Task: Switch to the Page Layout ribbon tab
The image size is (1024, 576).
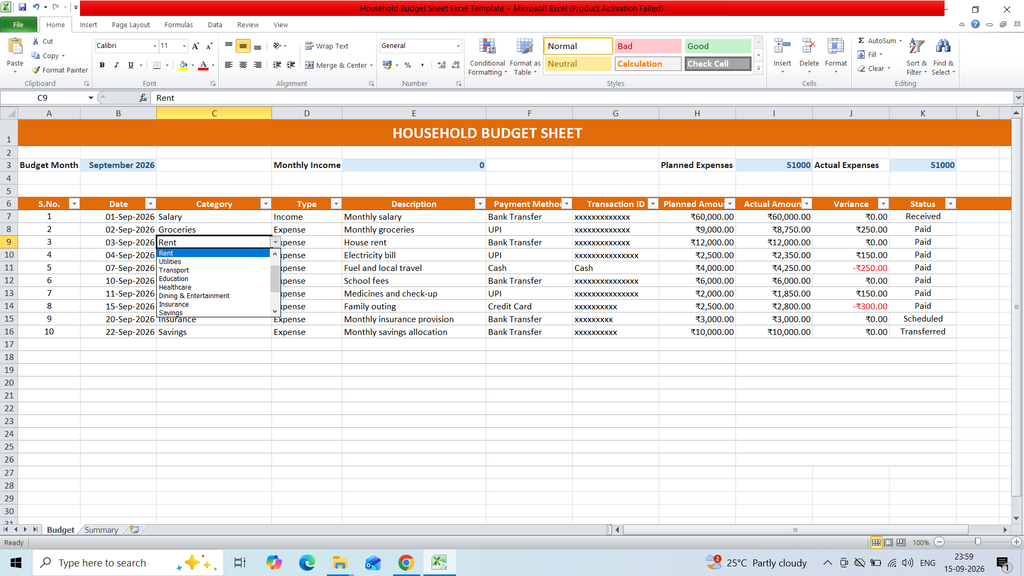Action: [130, 25]
